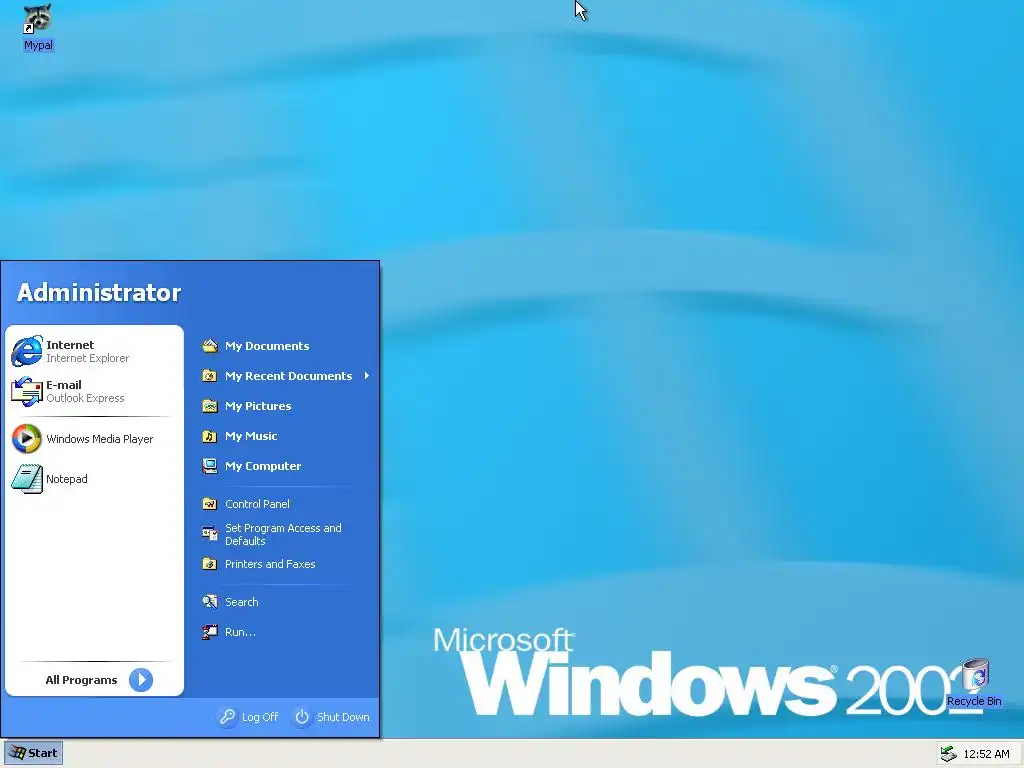Select Printers and Faxes menu entry text
The width and height of the screenshot is (1024, 768).
(270, 564)
